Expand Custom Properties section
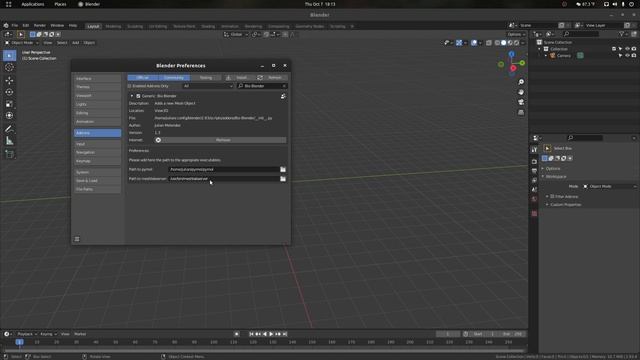 tap(566, 204)
